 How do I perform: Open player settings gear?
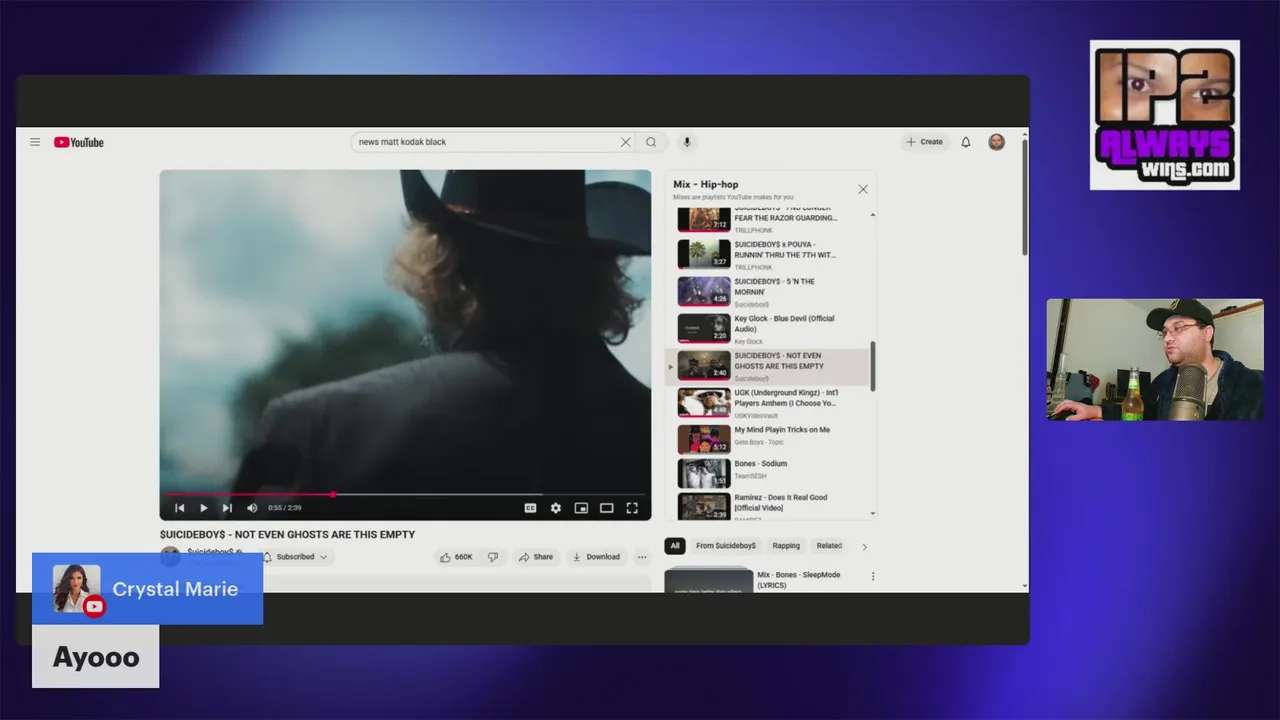(x=556, y=508)
